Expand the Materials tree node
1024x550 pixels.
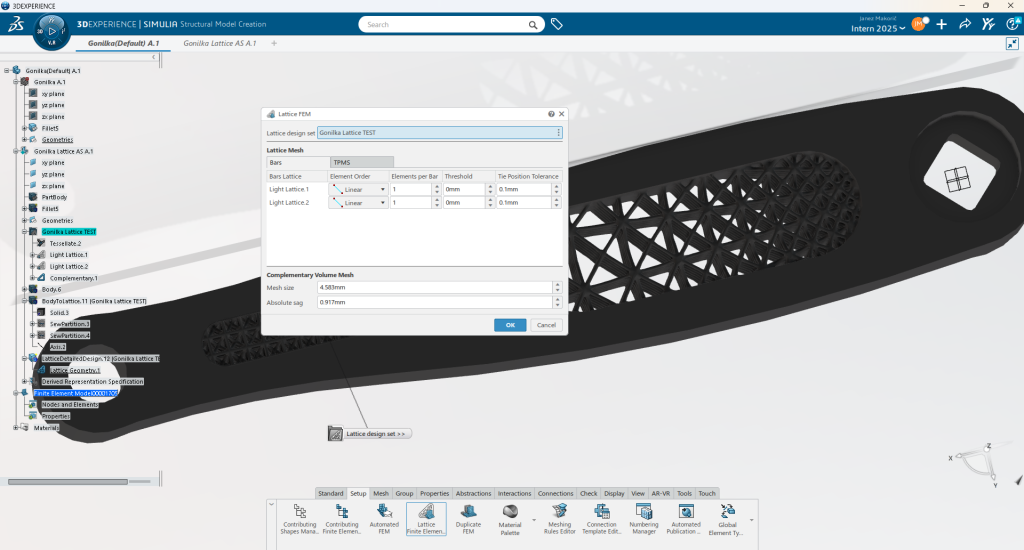[x=16, y=428]
